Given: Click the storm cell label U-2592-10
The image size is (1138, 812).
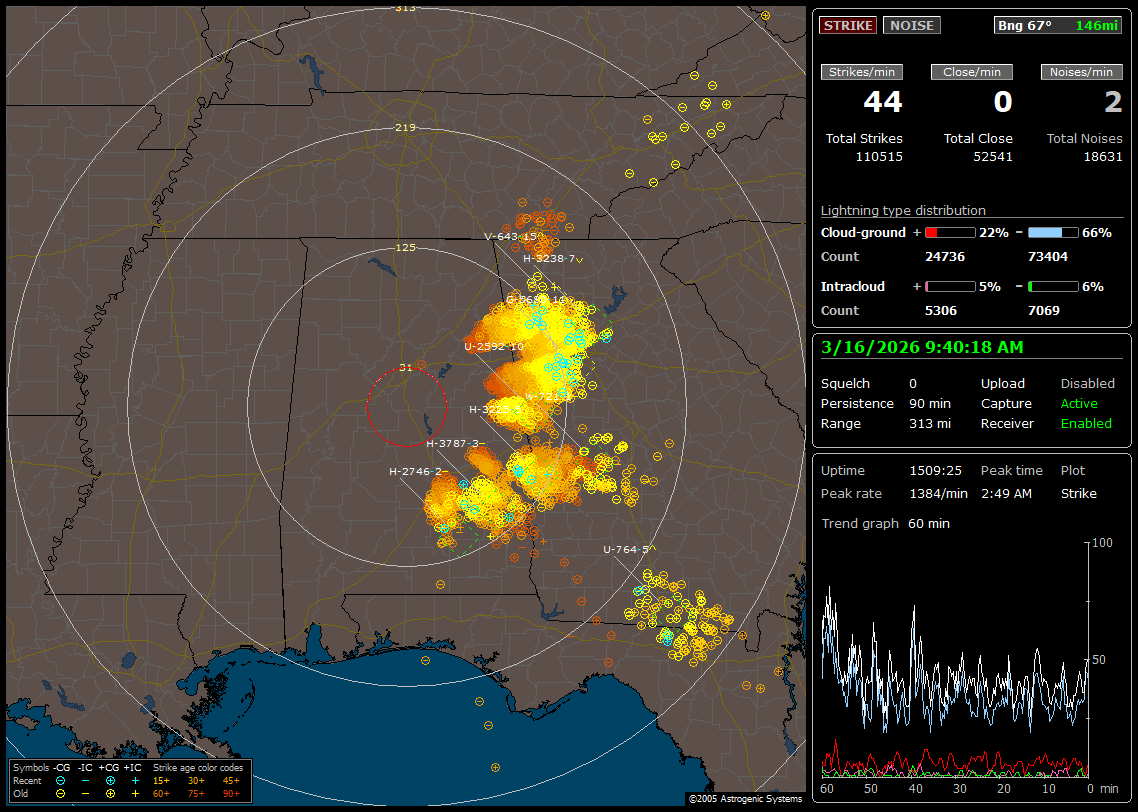Looking at the screenshot, I should click(x=493, y=347).
